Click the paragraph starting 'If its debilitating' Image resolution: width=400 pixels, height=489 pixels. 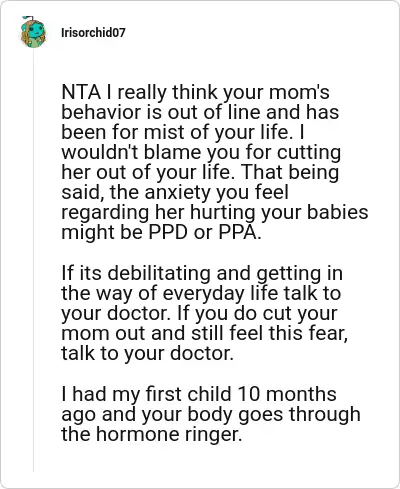[x=205, y=313]
